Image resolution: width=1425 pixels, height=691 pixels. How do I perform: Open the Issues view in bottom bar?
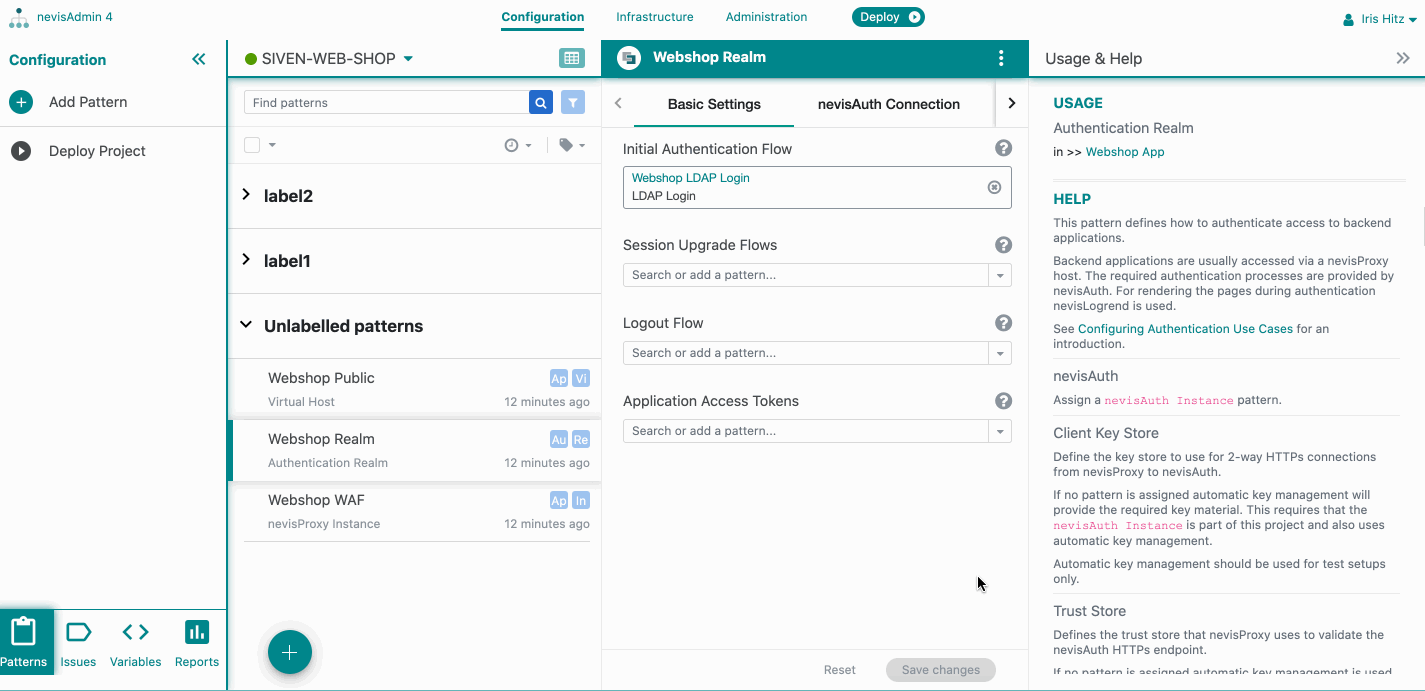point(78,643)
